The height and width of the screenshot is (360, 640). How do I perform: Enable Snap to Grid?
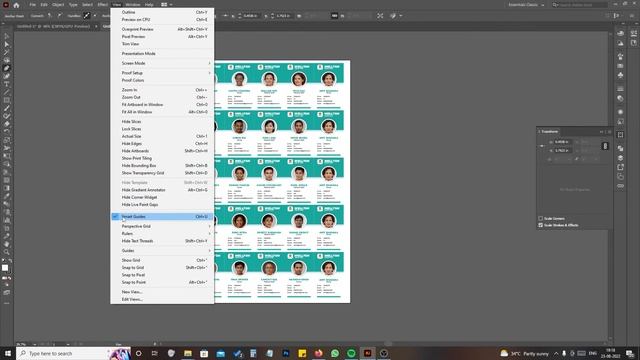[162, 268]
